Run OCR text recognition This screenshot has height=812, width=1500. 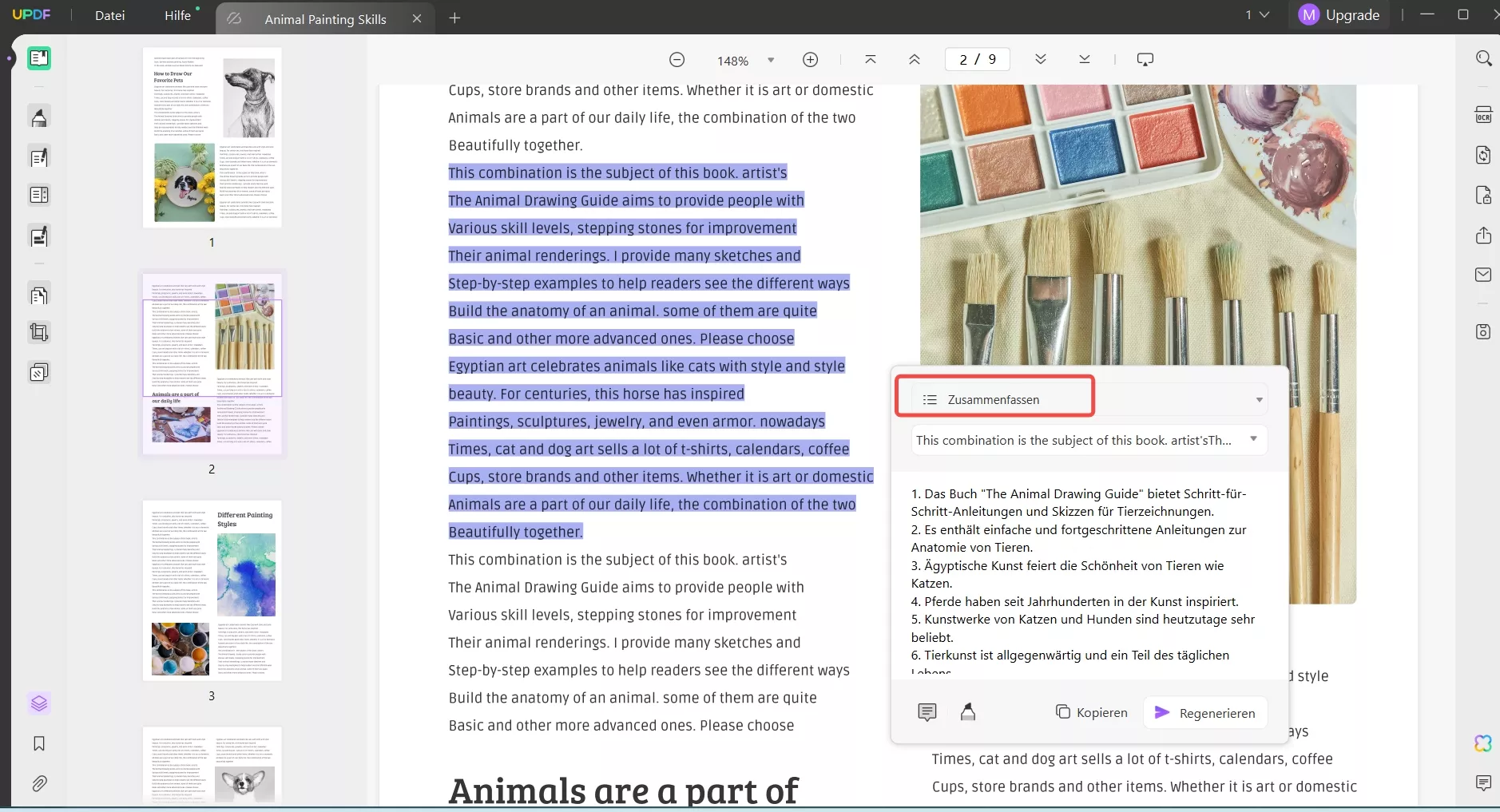pyautogui.click(x=1483, y=114)
